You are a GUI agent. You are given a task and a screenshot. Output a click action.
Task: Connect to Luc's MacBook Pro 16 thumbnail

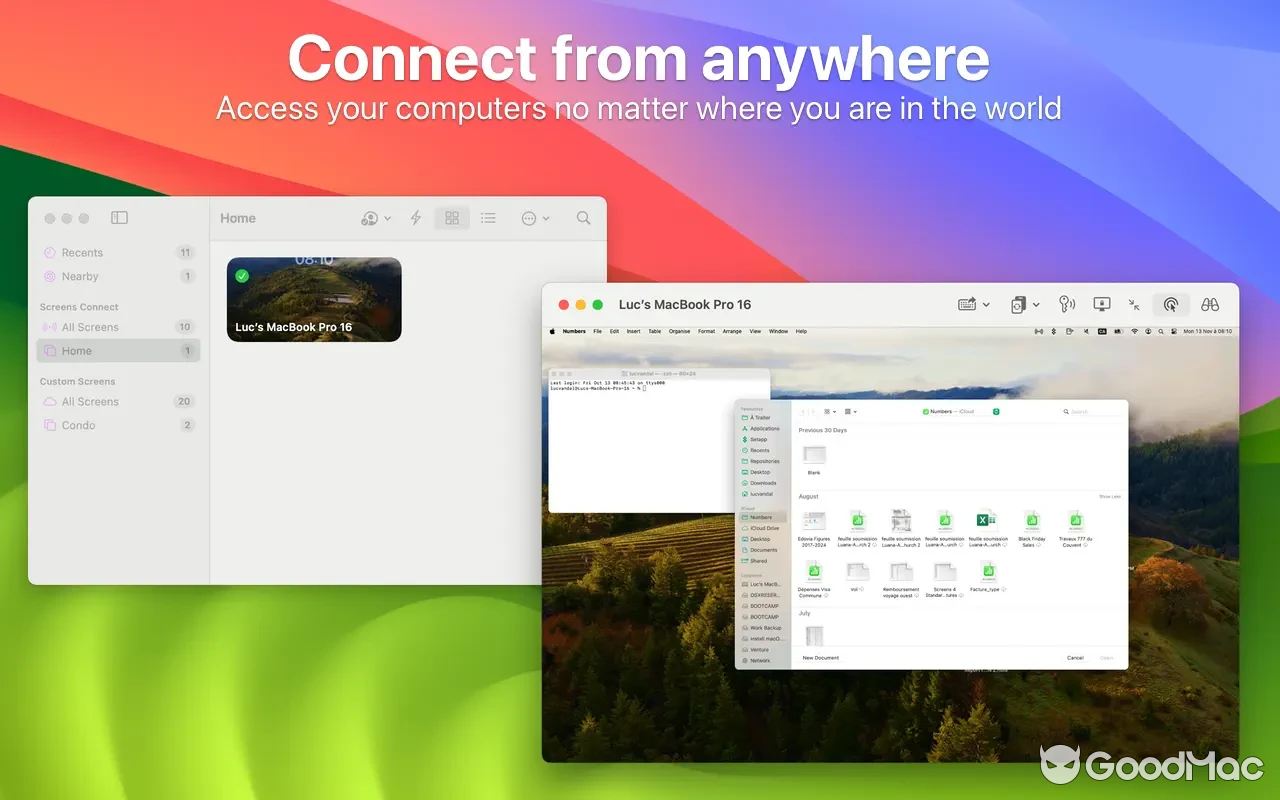(x=313, y=299)
